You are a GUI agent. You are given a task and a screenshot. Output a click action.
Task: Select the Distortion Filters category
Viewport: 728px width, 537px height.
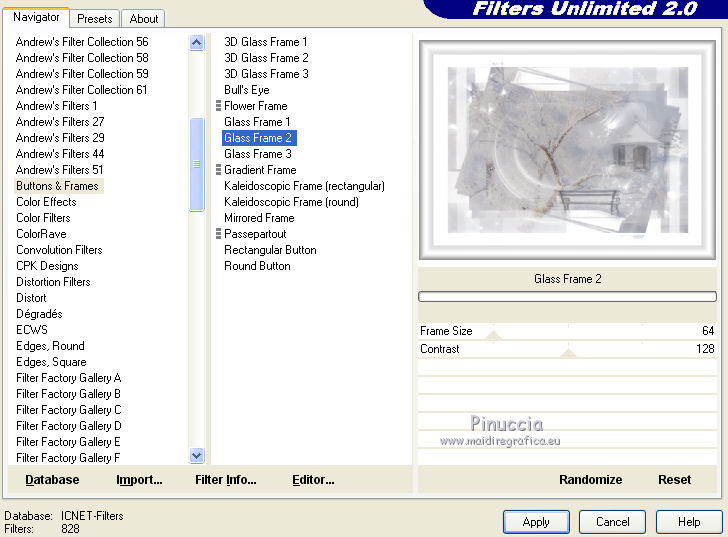pos(53,282)
